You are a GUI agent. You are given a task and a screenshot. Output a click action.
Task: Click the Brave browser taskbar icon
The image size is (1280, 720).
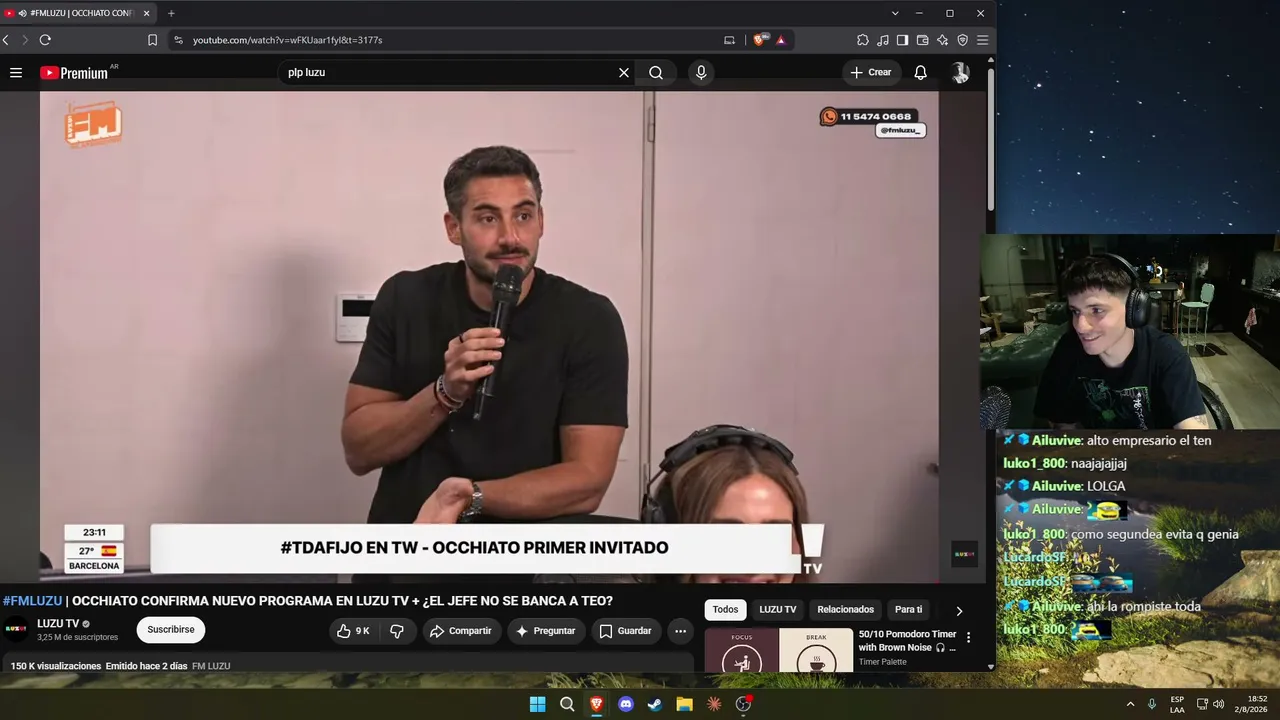click(597, 704)
